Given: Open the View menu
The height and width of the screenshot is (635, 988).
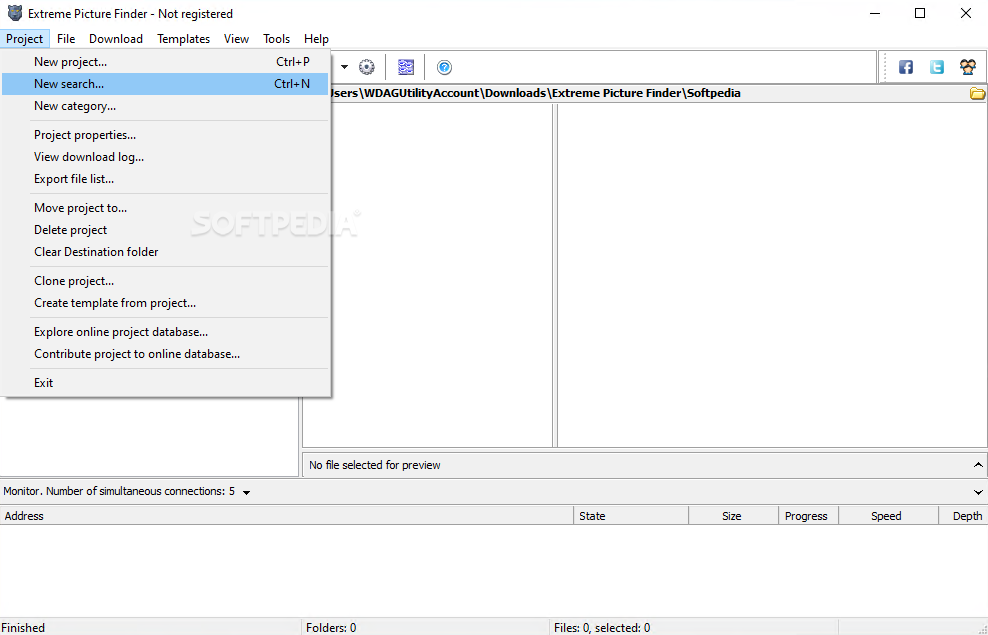Looking at the screenshot, I should 236,38.
